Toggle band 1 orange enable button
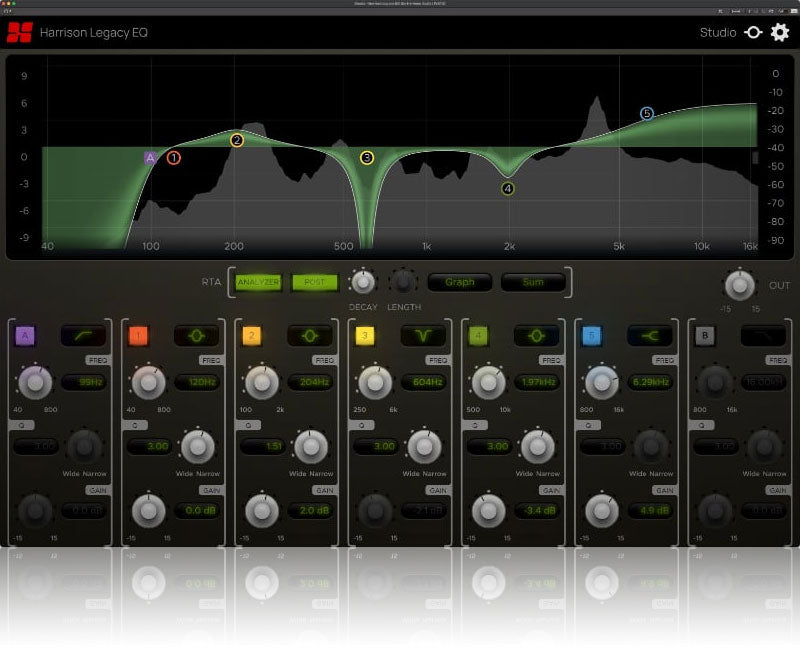This screenshot has width=800, height=647. click(x=138, y=336)
